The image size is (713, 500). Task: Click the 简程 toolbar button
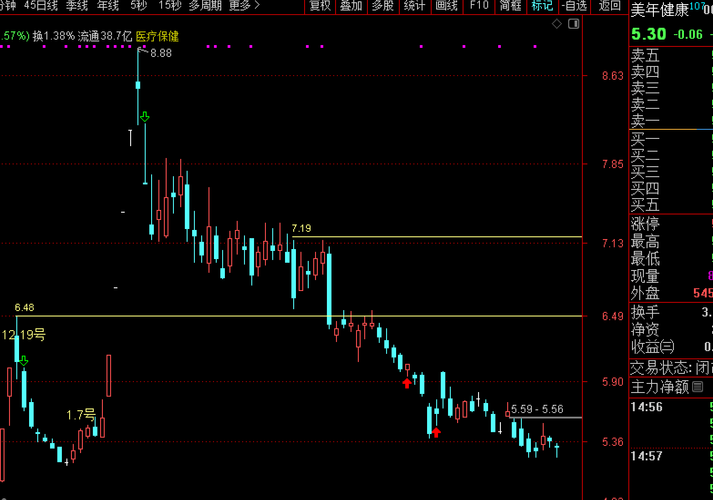click(x=510, y=6)
